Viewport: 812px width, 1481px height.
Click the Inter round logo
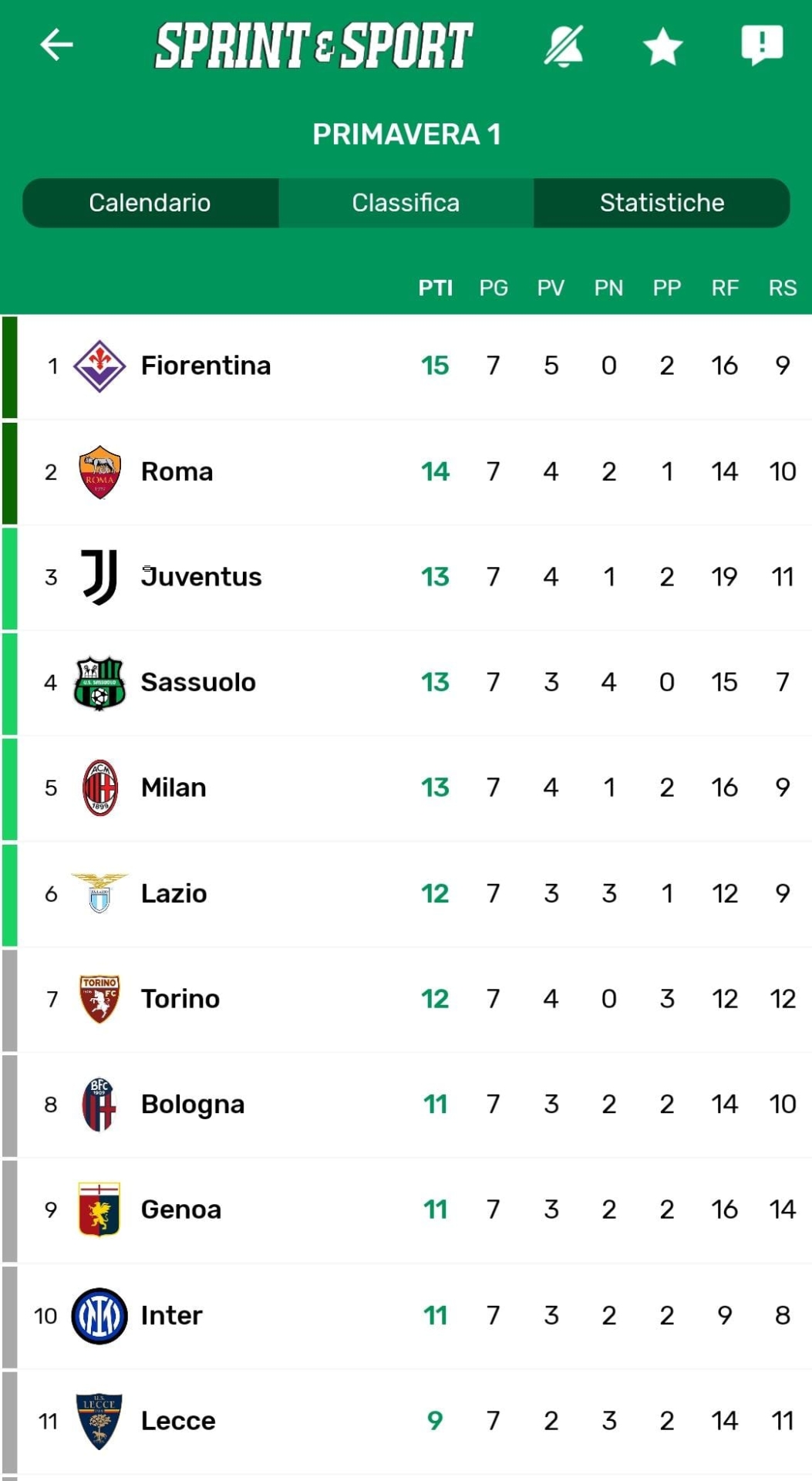tap(99, 1315)
